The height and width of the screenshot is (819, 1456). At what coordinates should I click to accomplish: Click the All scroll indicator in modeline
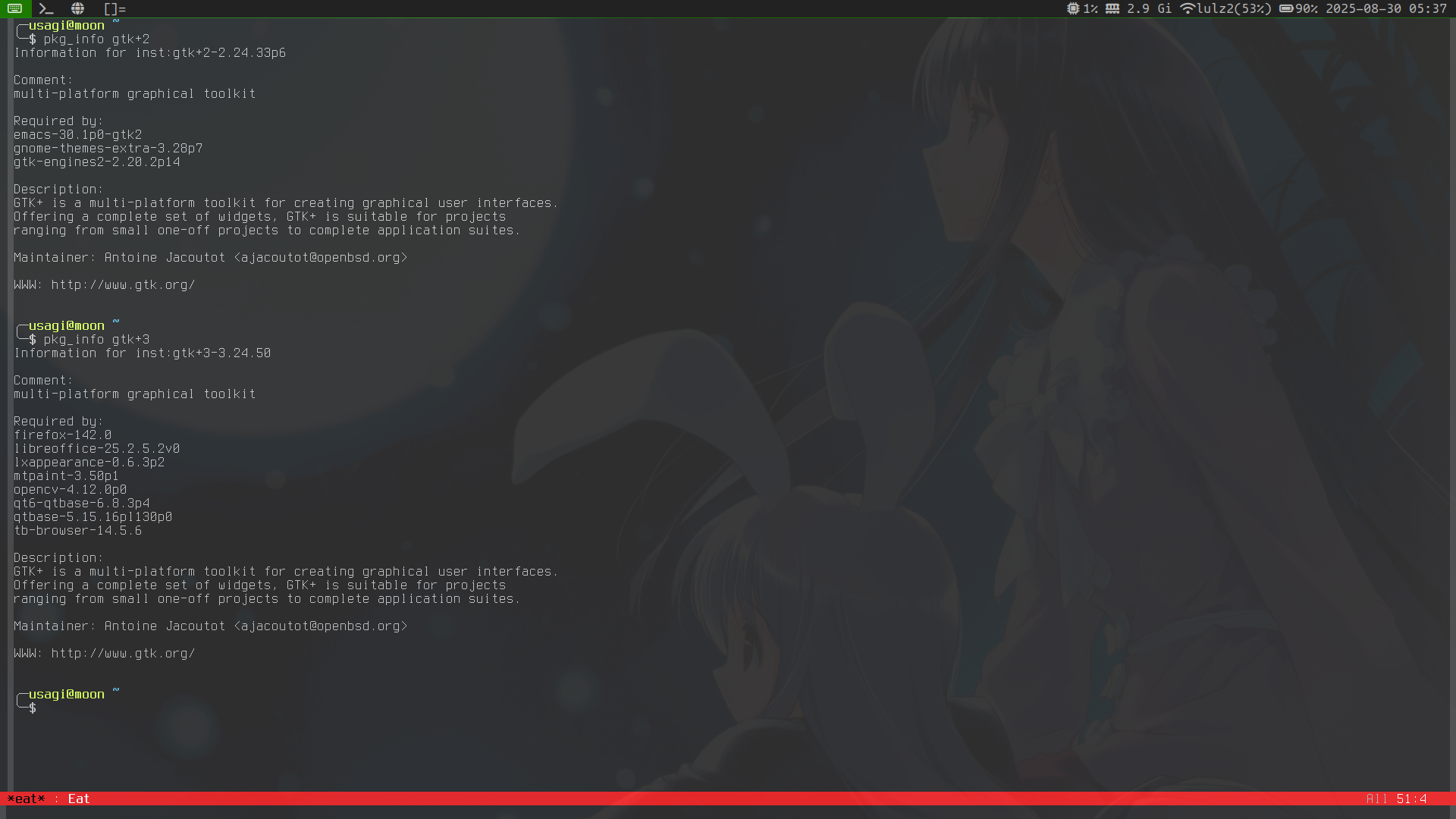pos(1376,799)
